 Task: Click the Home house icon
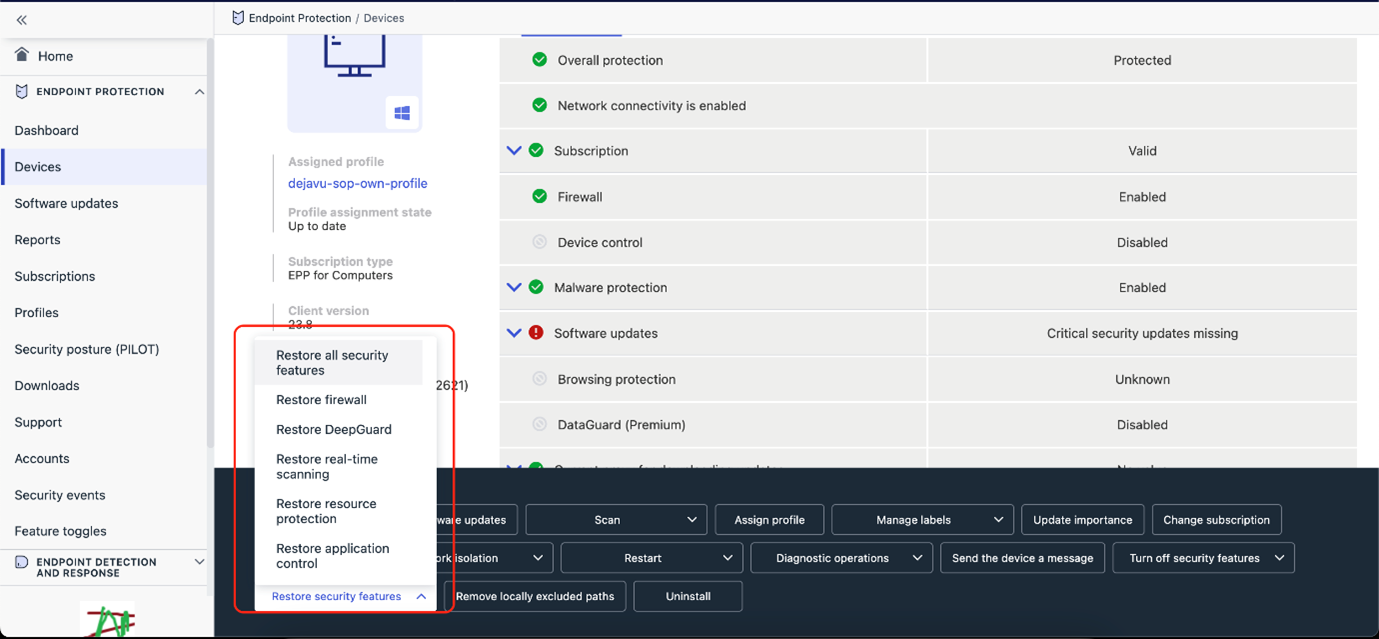point(22,55)
